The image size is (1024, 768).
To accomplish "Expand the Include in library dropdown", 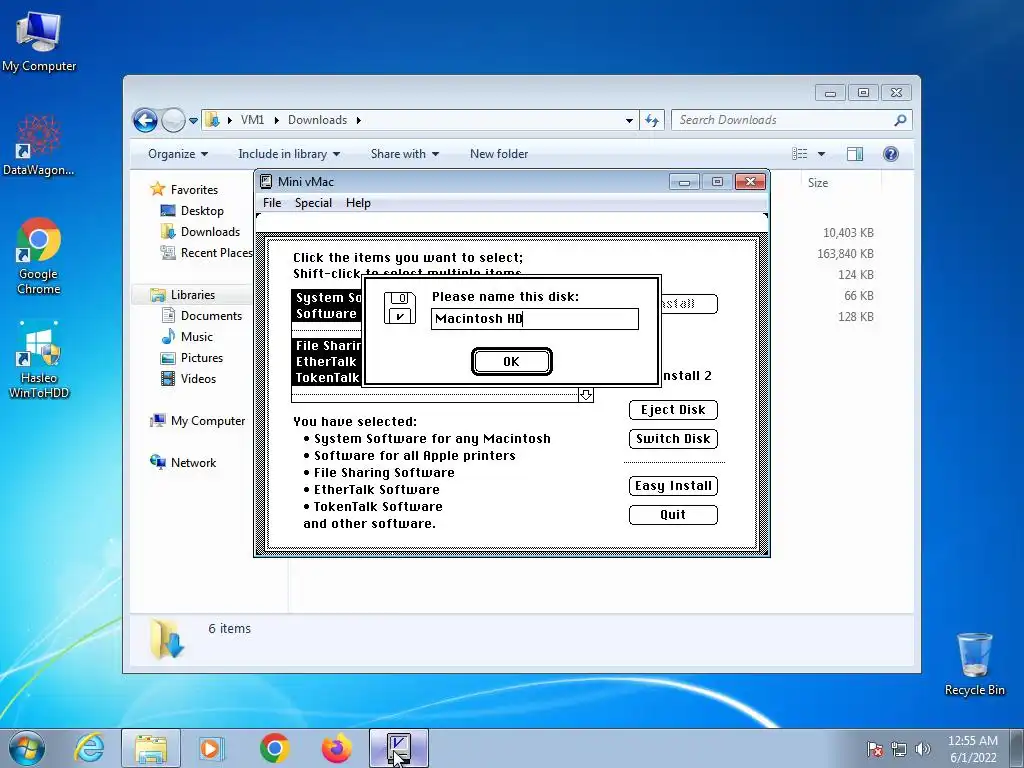I will click(289, 154).
